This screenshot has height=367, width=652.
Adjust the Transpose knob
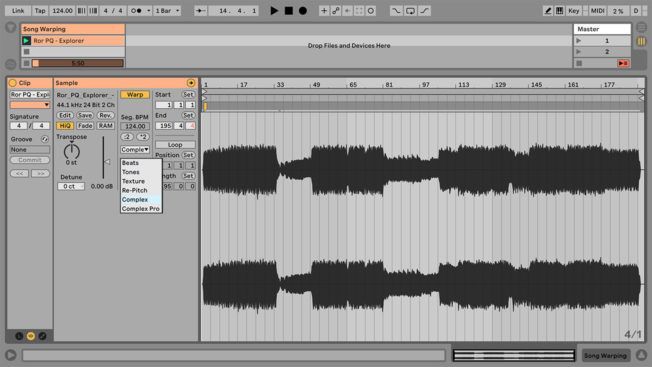point(72,151)
